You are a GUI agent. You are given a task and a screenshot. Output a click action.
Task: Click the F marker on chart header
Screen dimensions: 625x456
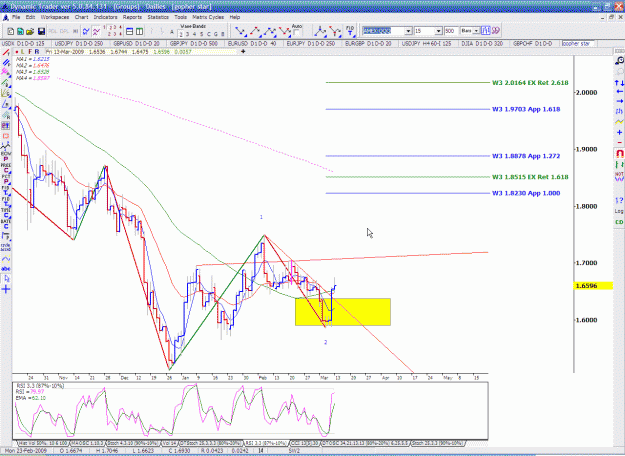coord(30,52)
